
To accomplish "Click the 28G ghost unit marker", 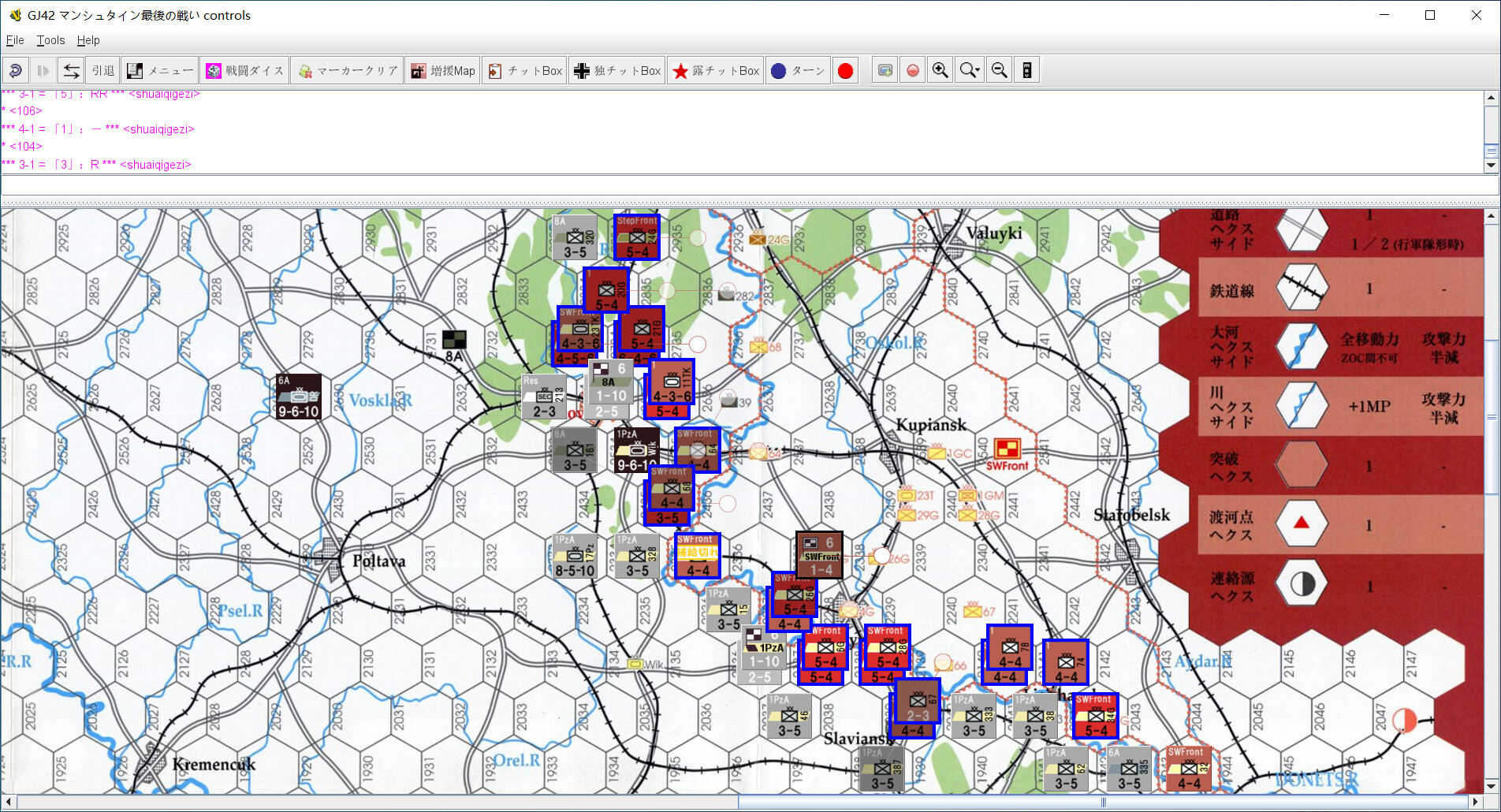I will coord(979,515).
